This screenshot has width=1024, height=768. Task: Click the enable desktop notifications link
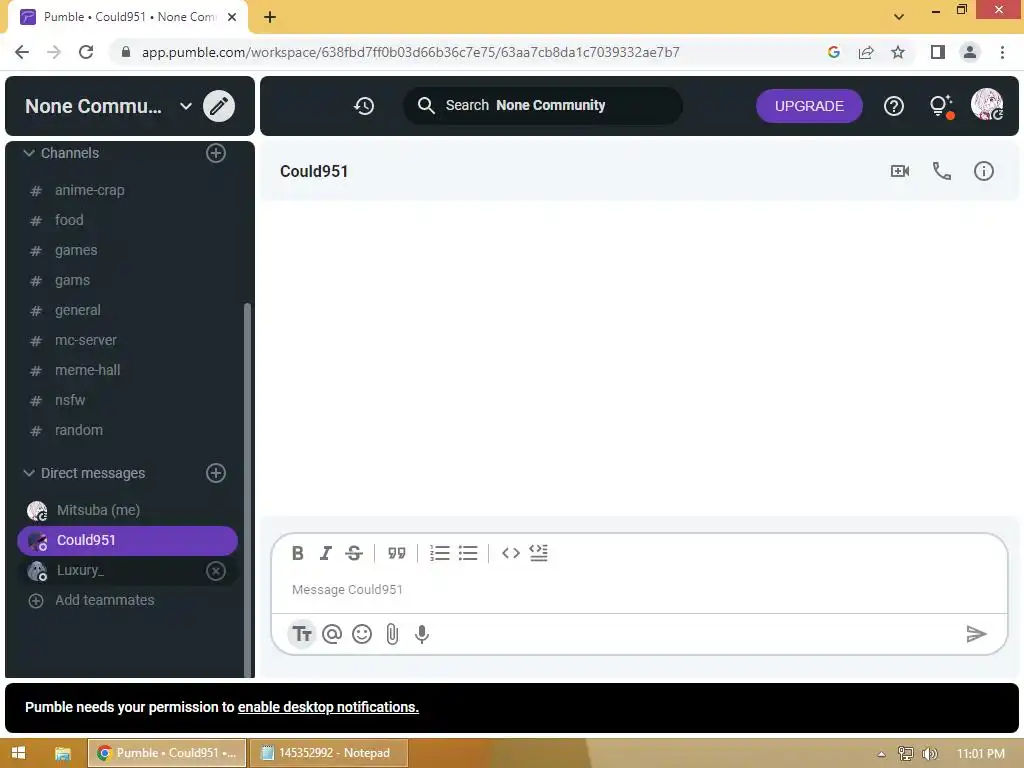[x=328, y=707]
